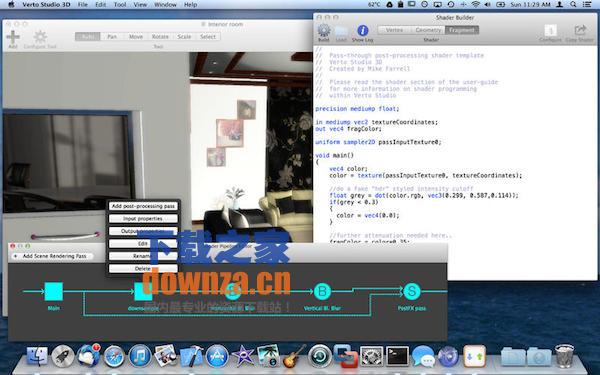600x375 pixels.
Task: Choose Delete from the pass popup
Action: [143, 269]
